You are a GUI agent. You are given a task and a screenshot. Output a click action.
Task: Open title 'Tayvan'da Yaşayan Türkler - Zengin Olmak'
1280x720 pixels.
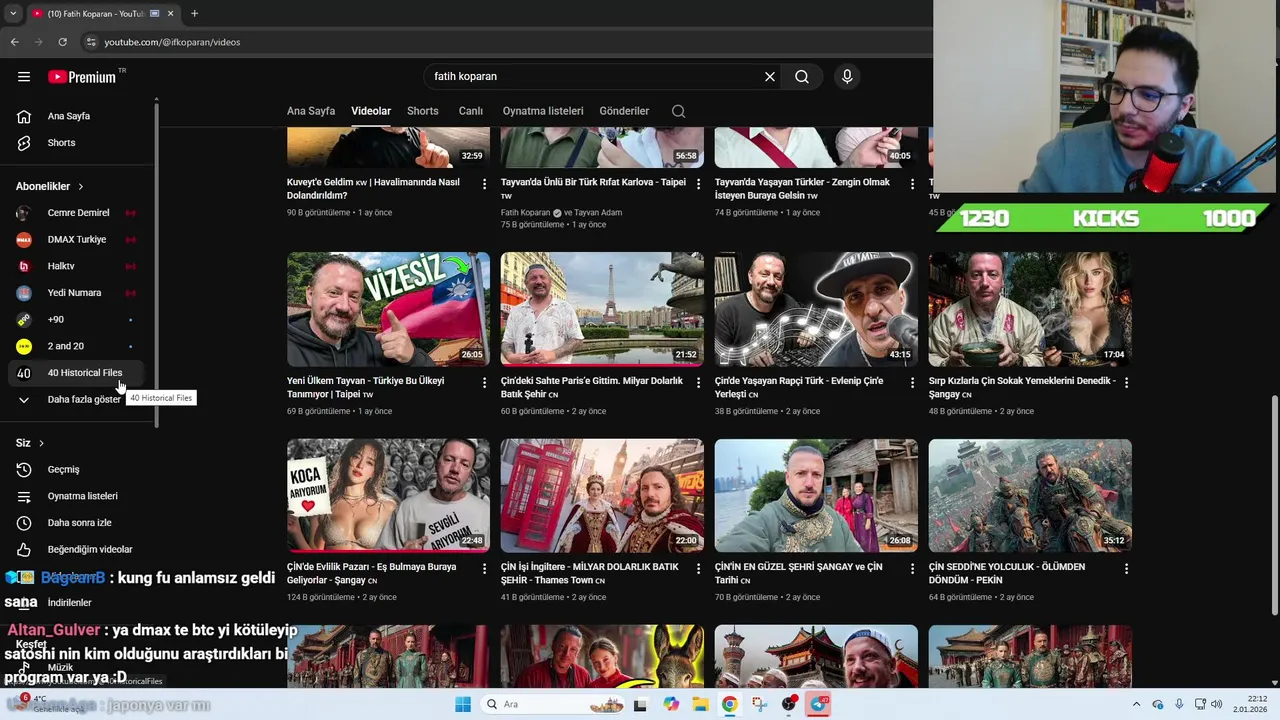point(802,189)
